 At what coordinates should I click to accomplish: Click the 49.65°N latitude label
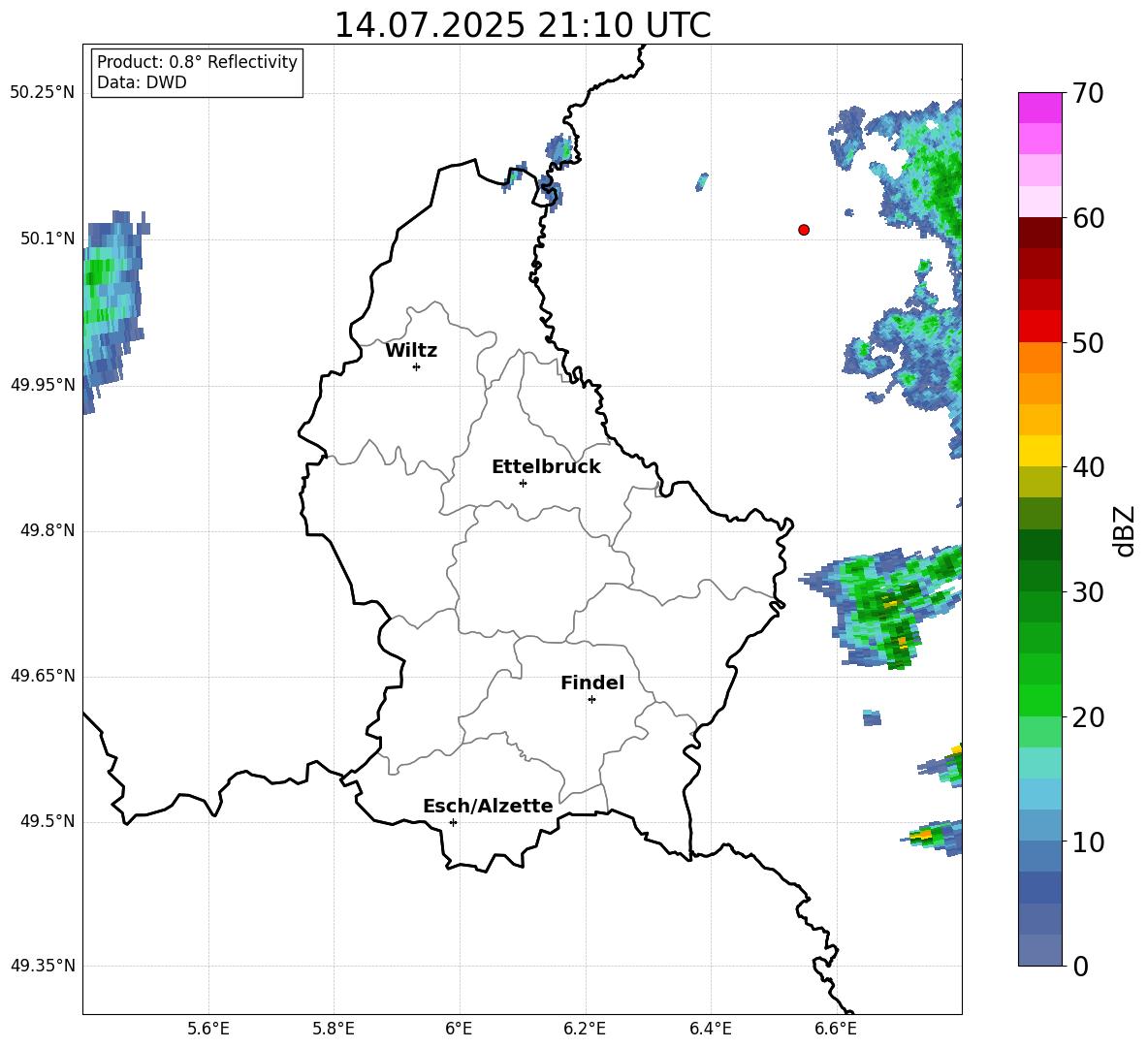pyautogui.click(x=43, y=675)
